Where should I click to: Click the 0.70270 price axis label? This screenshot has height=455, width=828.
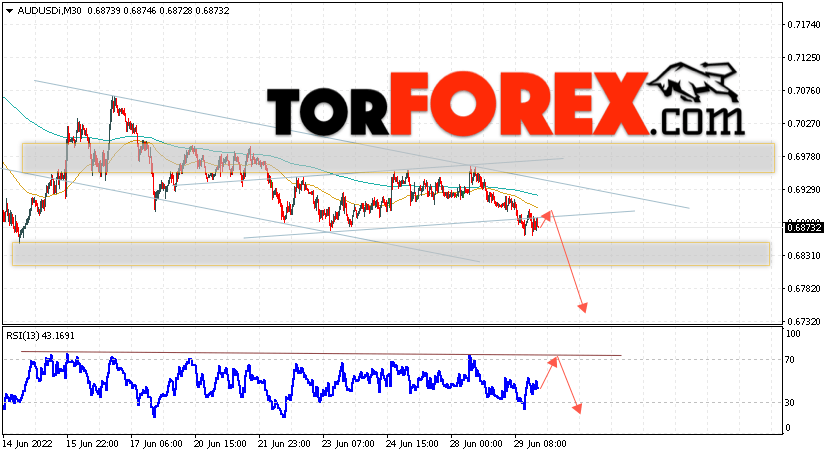tap(804, 124)
